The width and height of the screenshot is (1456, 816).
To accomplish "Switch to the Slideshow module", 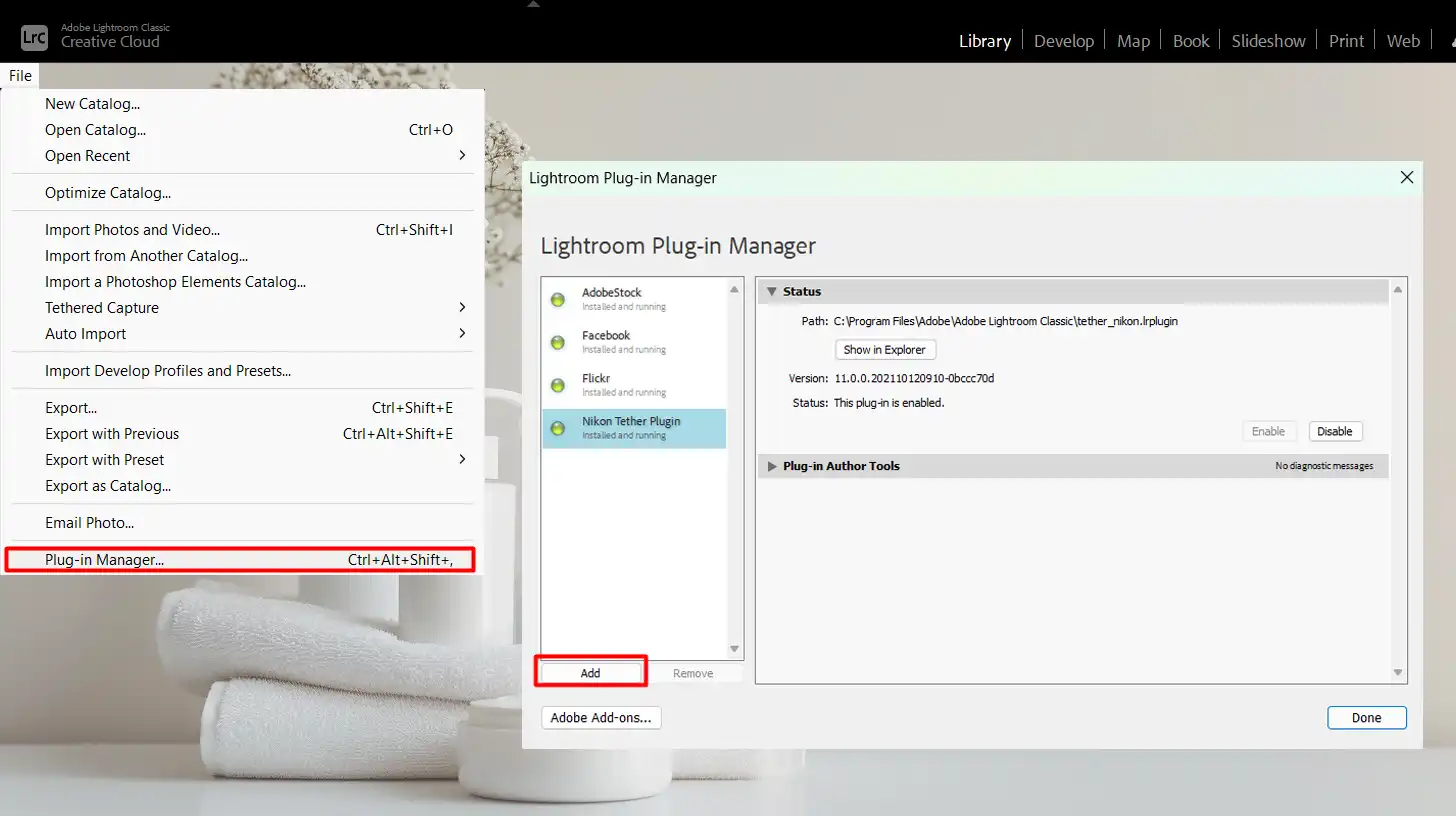I will coord(1268,41).
